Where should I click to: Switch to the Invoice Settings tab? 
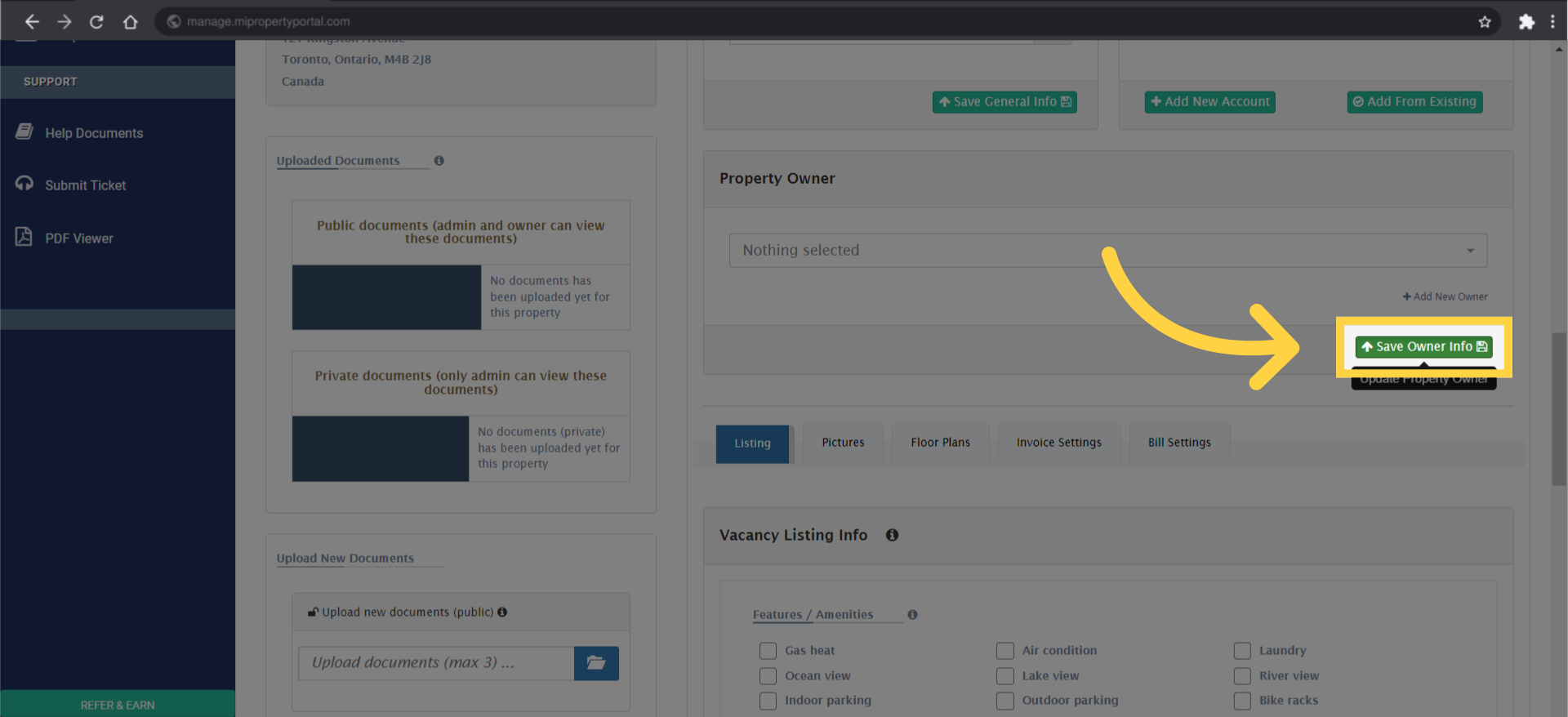click(1059, 443)
